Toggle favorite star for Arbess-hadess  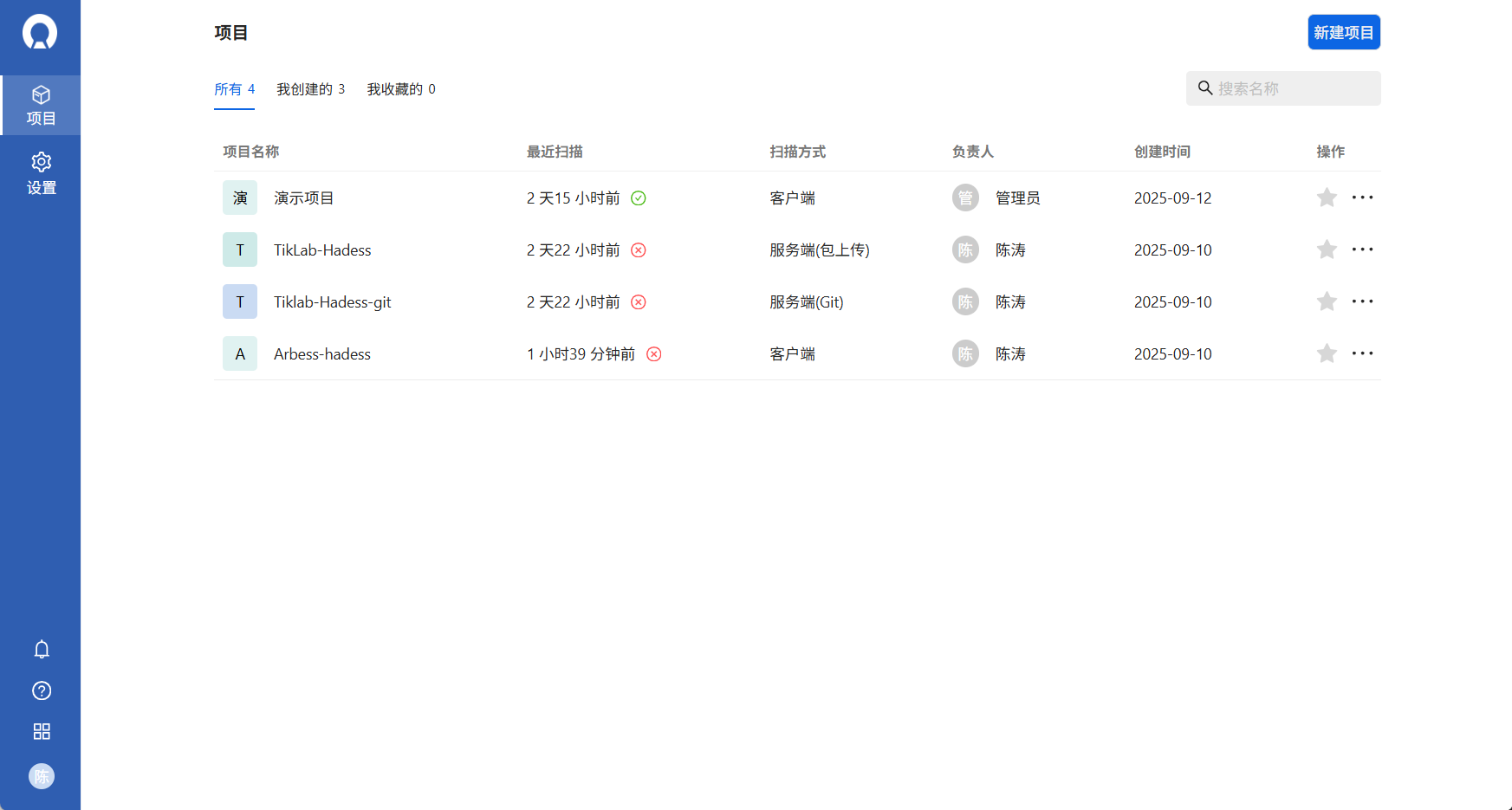click(1327, 353)
